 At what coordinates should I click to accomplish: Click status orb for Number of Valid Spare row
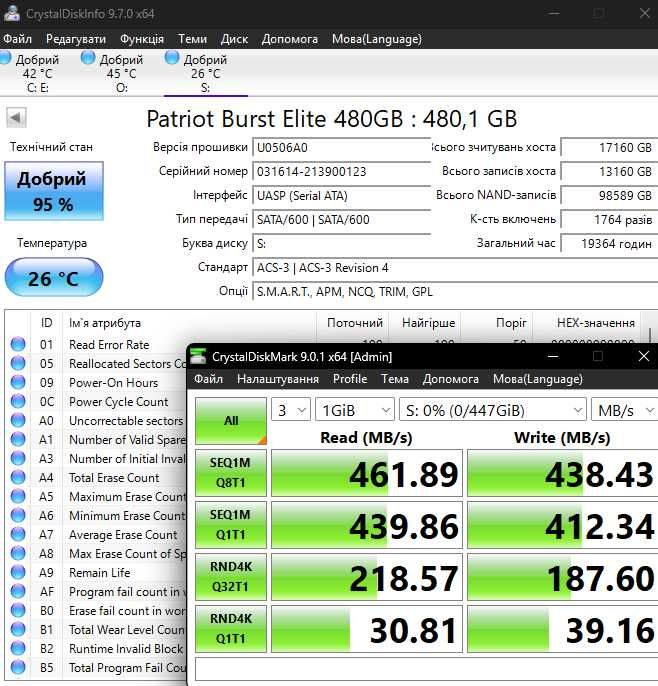[18, 439]
